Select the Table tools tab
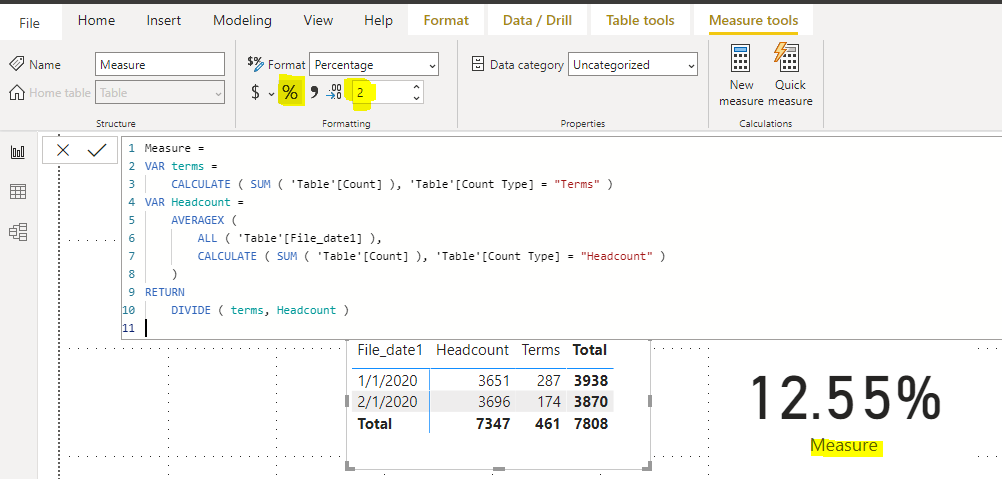 640,20
